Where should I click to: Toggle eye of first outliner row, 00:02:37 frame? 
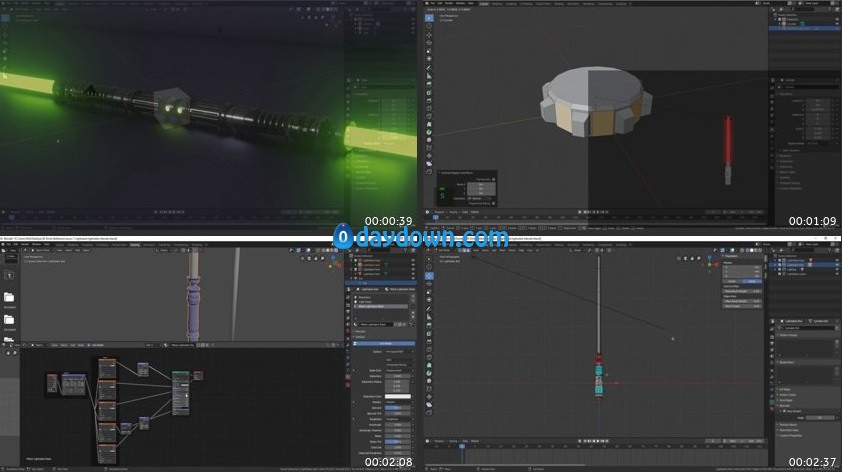click(837, 260)
